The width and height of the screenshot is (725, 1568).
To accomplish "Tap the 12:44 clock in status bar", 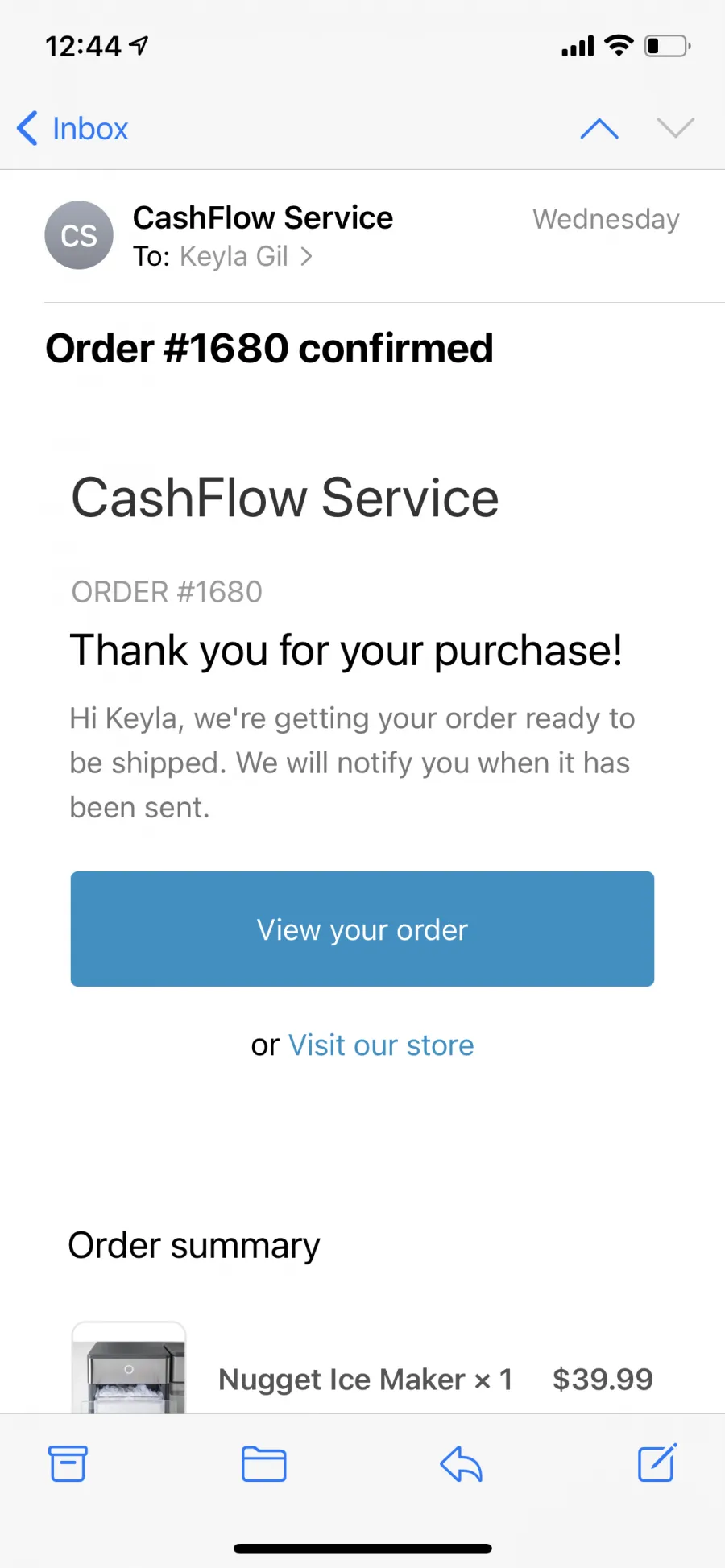I will [83, 47].
